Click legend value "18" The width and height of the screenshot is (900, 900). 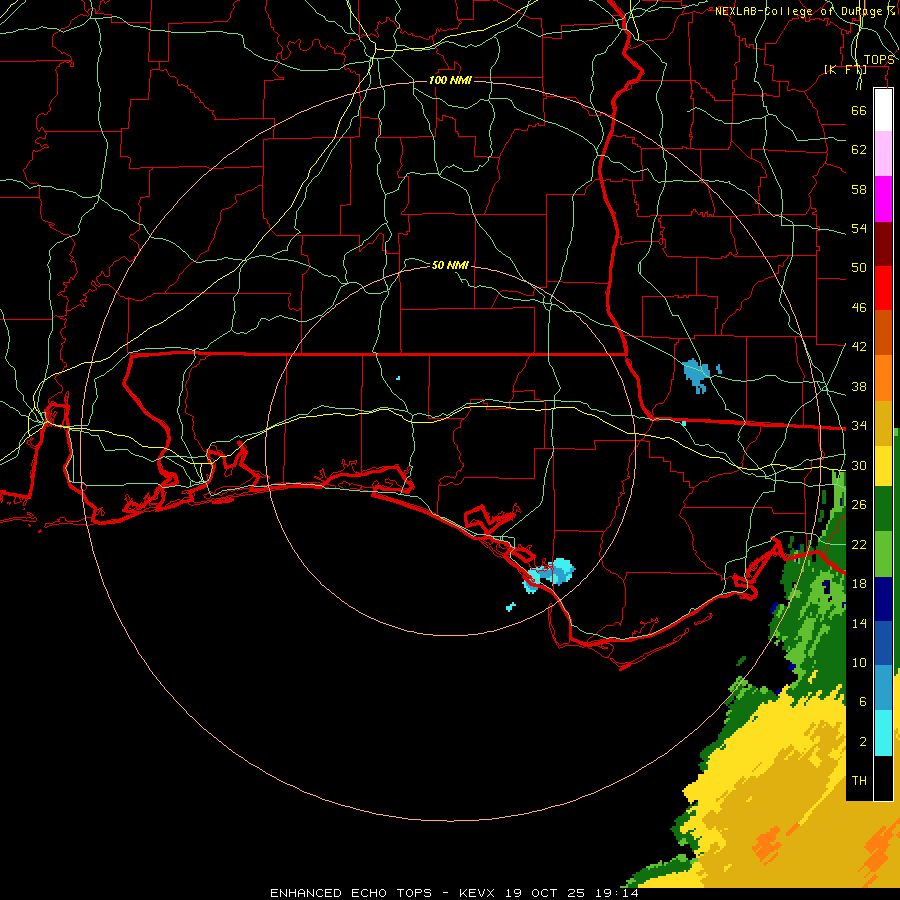(x=859, y=584)
